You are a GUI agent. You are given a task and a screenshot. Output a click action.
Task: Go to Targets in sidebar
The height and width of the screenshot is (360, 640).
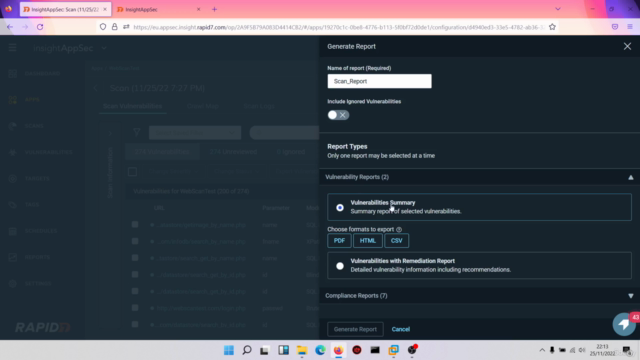pos(37,178)
